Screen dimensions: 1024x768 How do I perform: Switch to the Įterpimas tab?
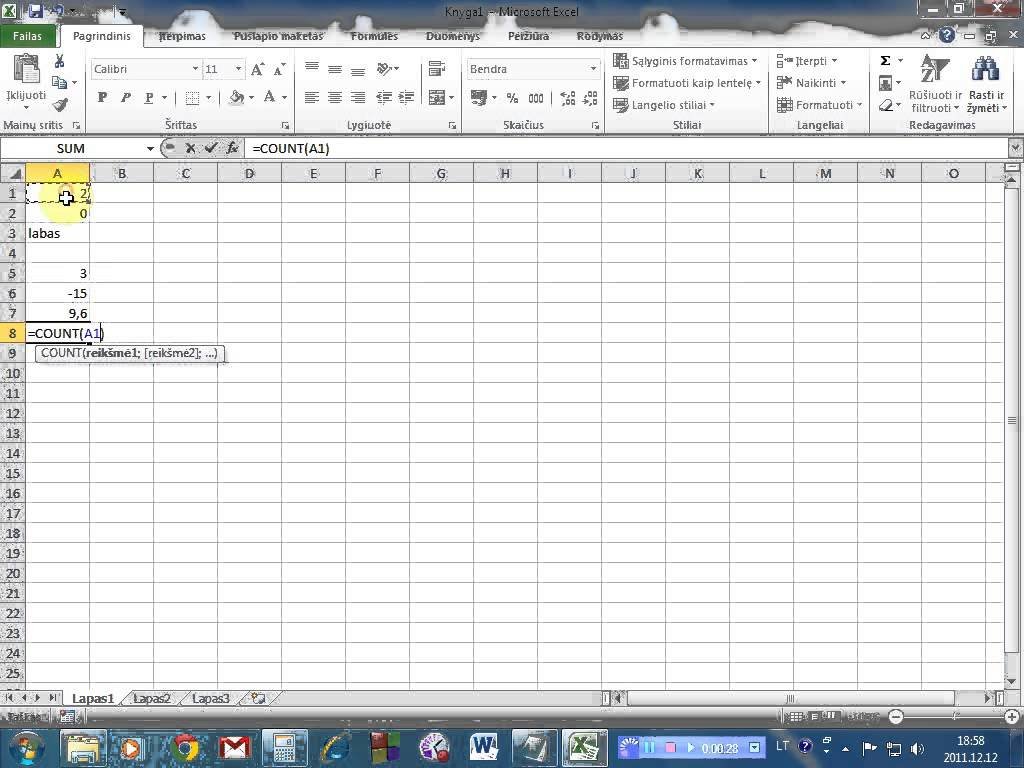[x=182, y=37]
